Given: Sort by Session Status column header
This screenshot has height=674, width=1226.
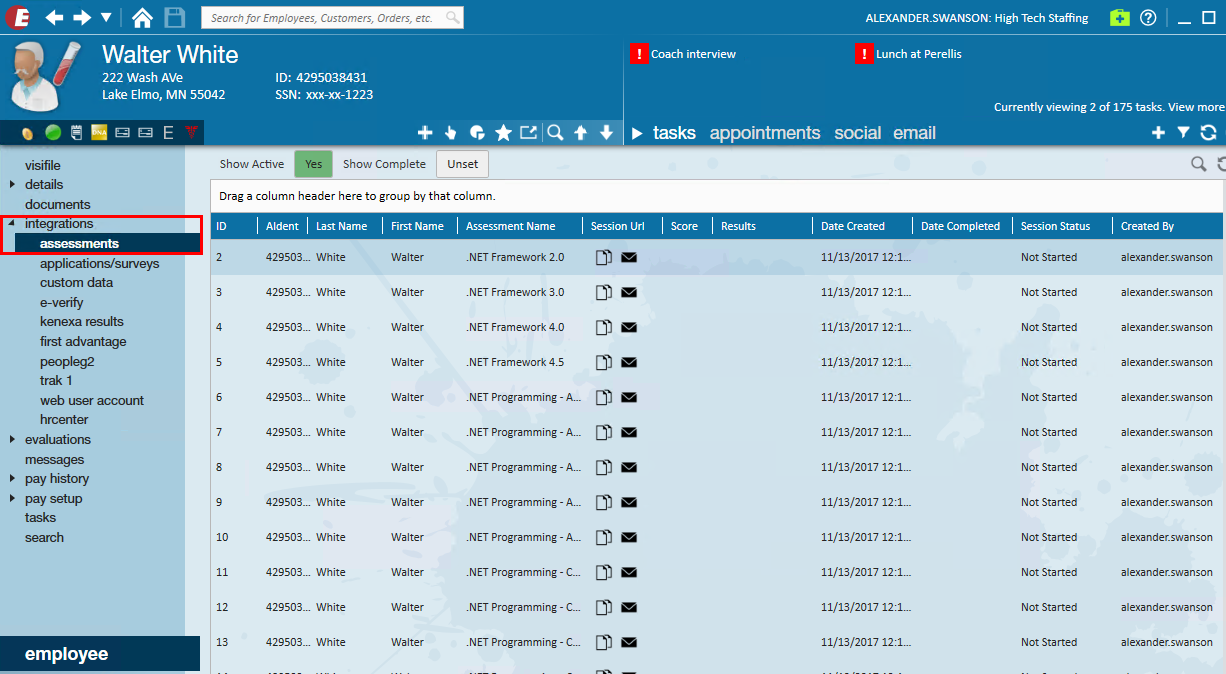Looking at the screenshot, I should (x=1062, y=226).
